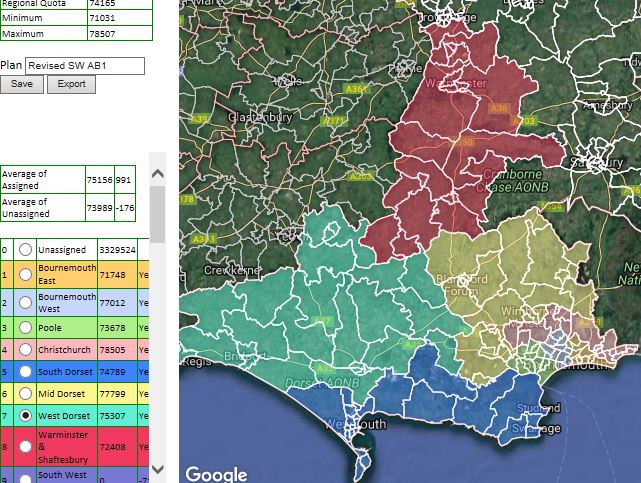The width and height of the screenshot is (641, 483).
Task: Click the West Dorset constituency name
Action: 64,416
